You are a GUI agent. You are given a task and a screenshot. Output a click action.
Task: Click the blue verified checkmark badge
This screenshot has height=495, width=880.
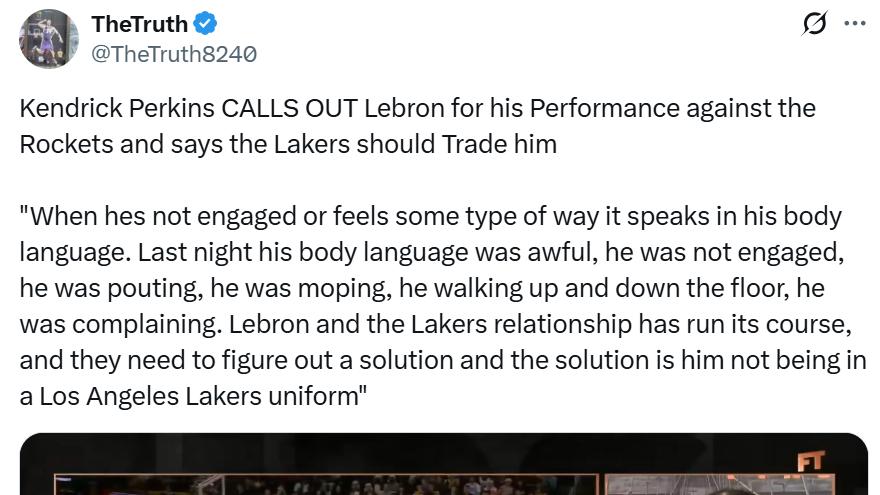206,23
